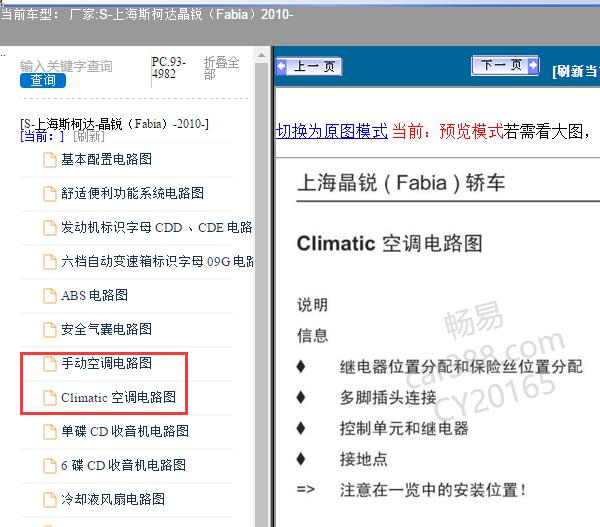This screenshot has height=527, width=600.
Task: Click the left arrow on the 上一页 button
Action: (281, 67)
